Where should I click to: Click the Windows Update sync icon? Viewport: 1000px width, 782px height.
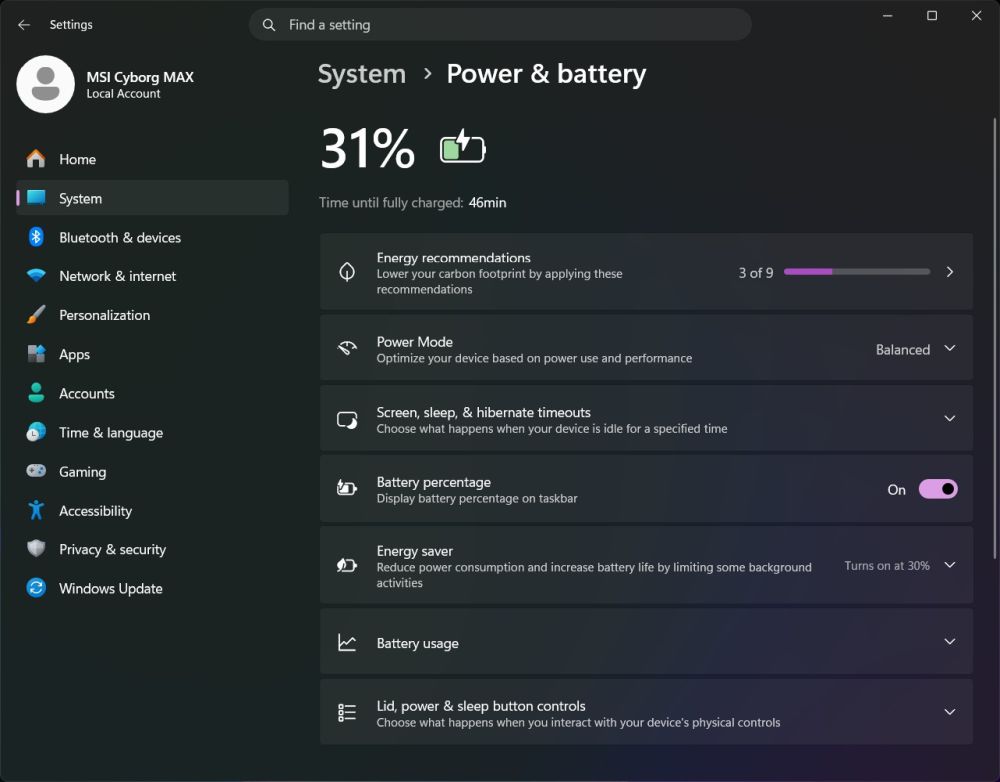(36, 588)
